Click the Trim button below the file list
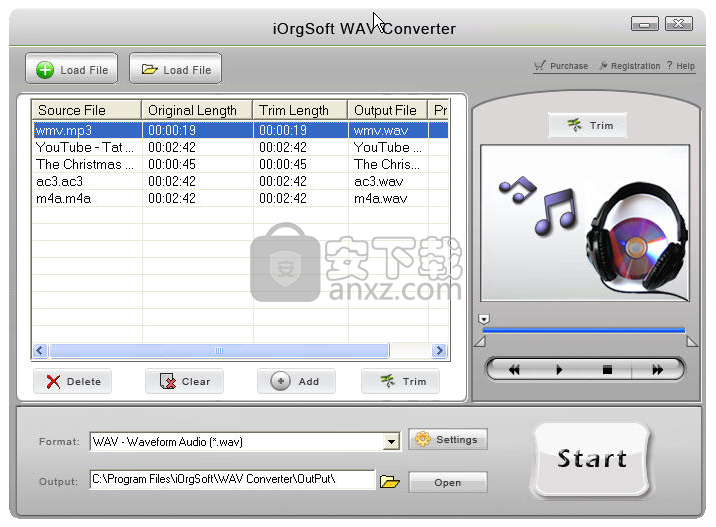Image resolution: width=716 pixels, height=527 pixels. coord(400,381)
